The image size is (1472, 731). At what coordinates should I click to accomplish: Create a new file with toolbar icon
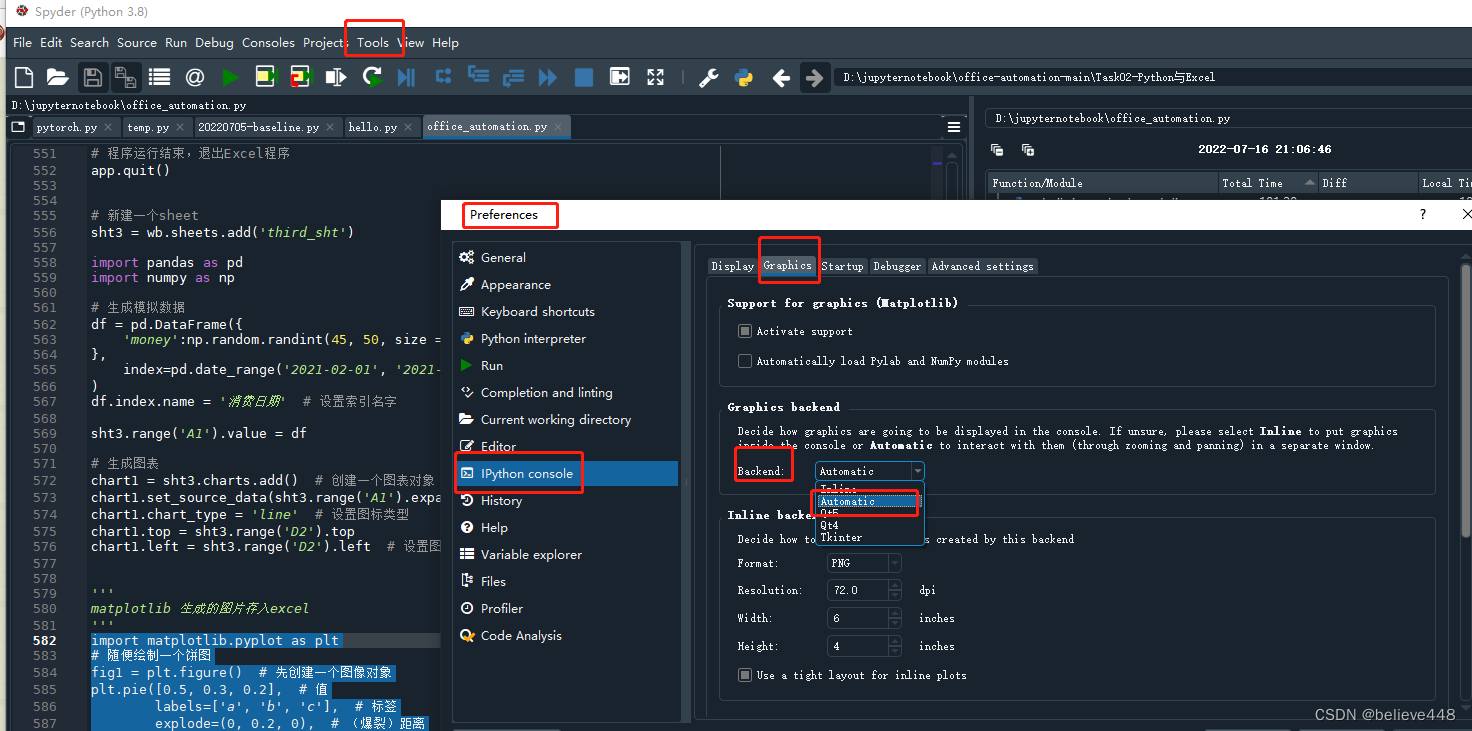(x=24, y=77)
